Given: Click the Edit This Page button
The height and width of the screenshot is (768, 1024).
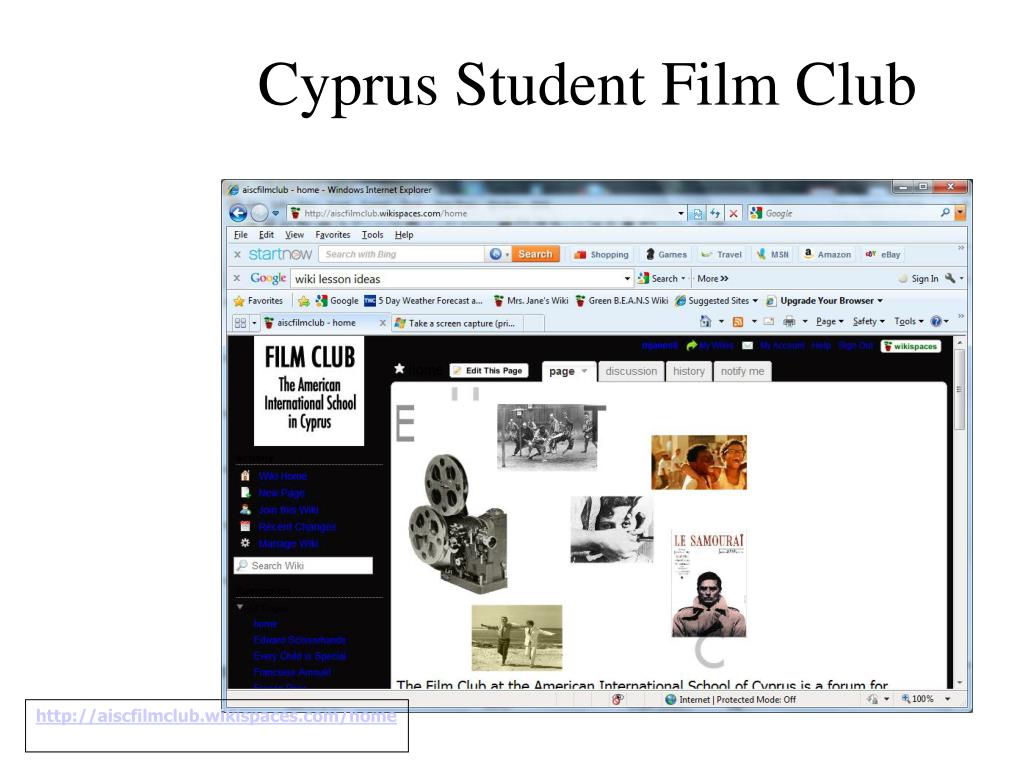Looking at the screenshot, I should pyautogui.click(x=488, y=371).
